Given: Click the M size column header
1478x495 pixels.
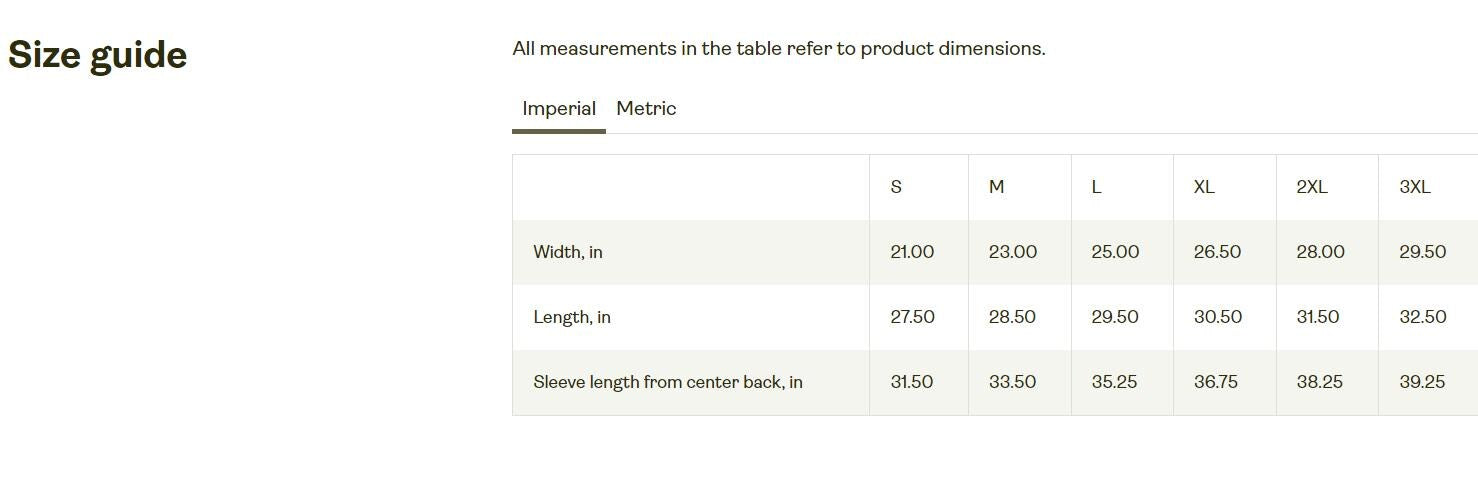Looking at the screenshot, I should click(996, 187).
